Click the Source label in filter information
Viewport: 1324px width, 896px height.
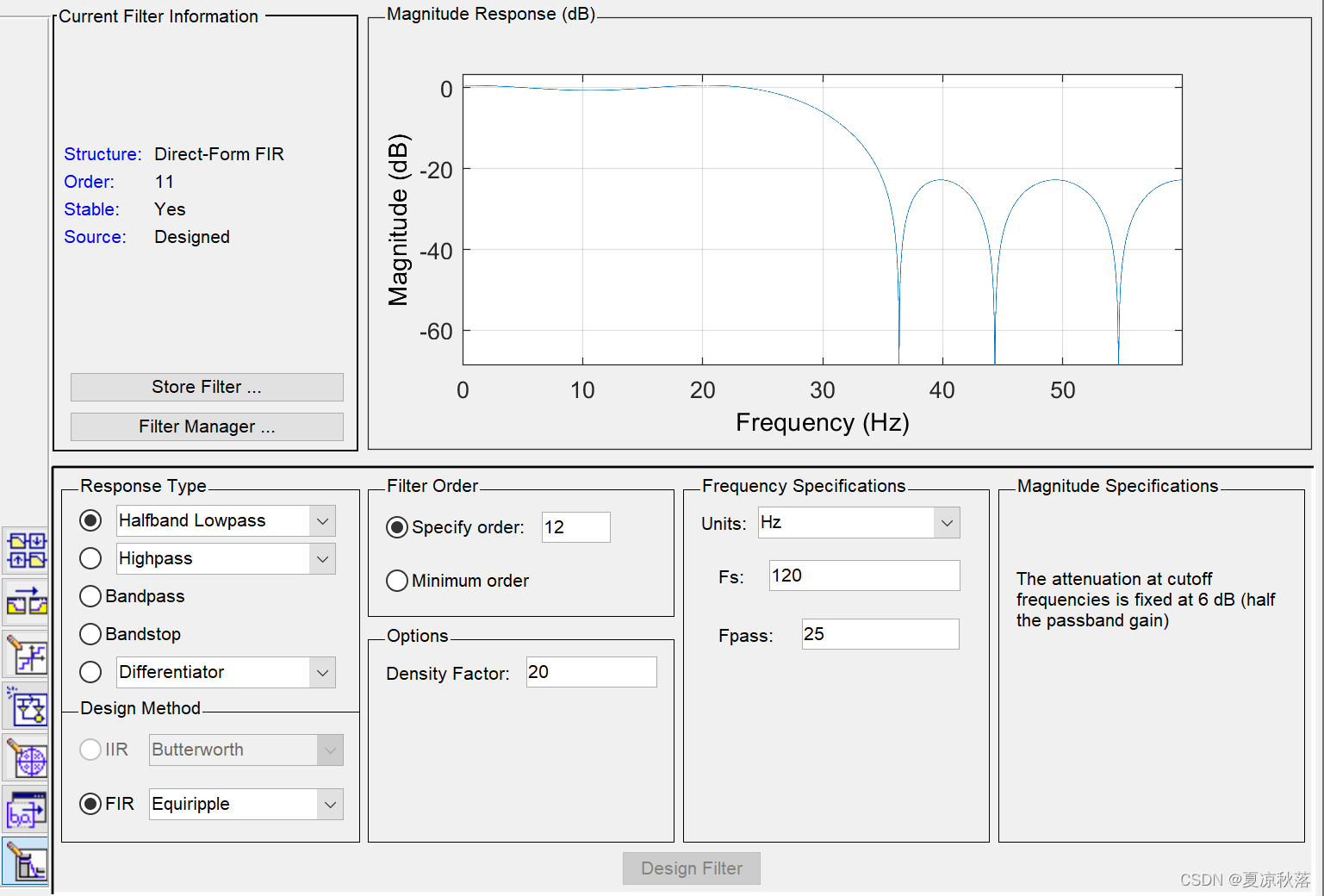(95, 237)
